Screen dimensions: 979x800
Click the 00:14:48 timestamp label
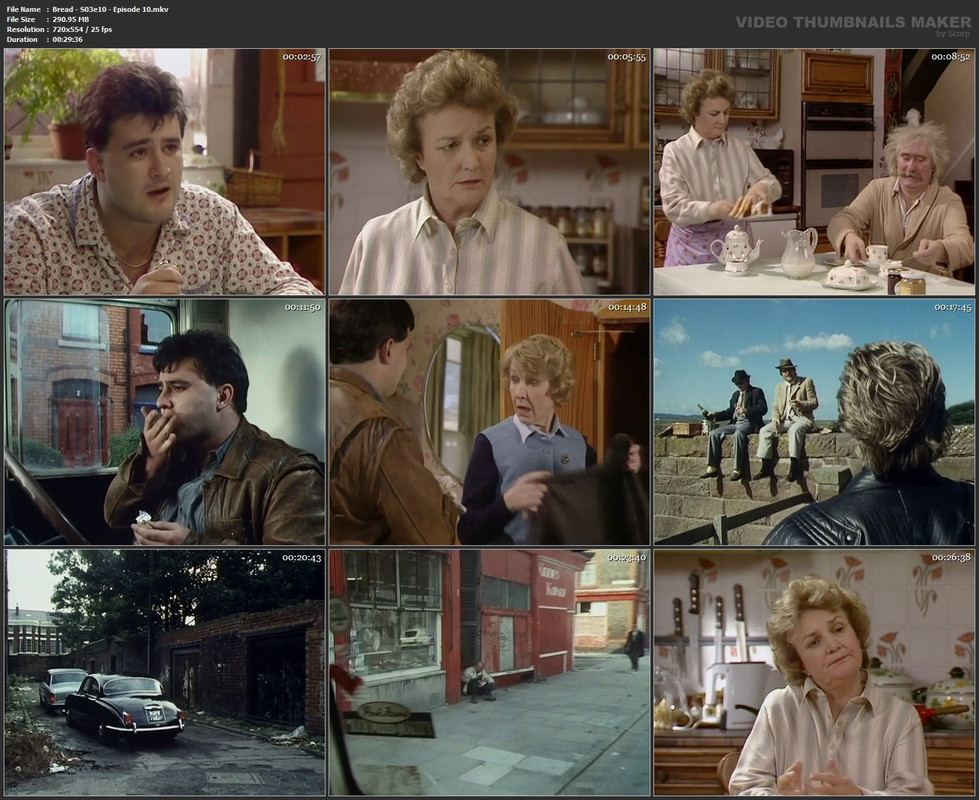point(627,307)
